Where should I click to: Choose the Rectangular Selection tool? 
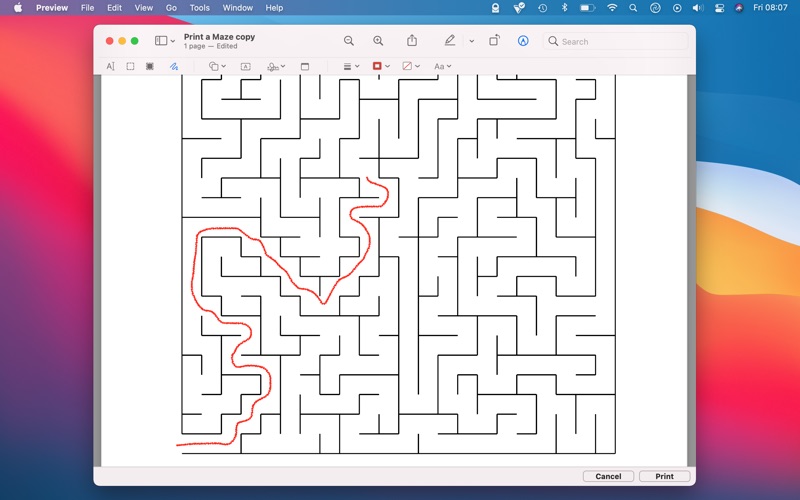point(130,66)
